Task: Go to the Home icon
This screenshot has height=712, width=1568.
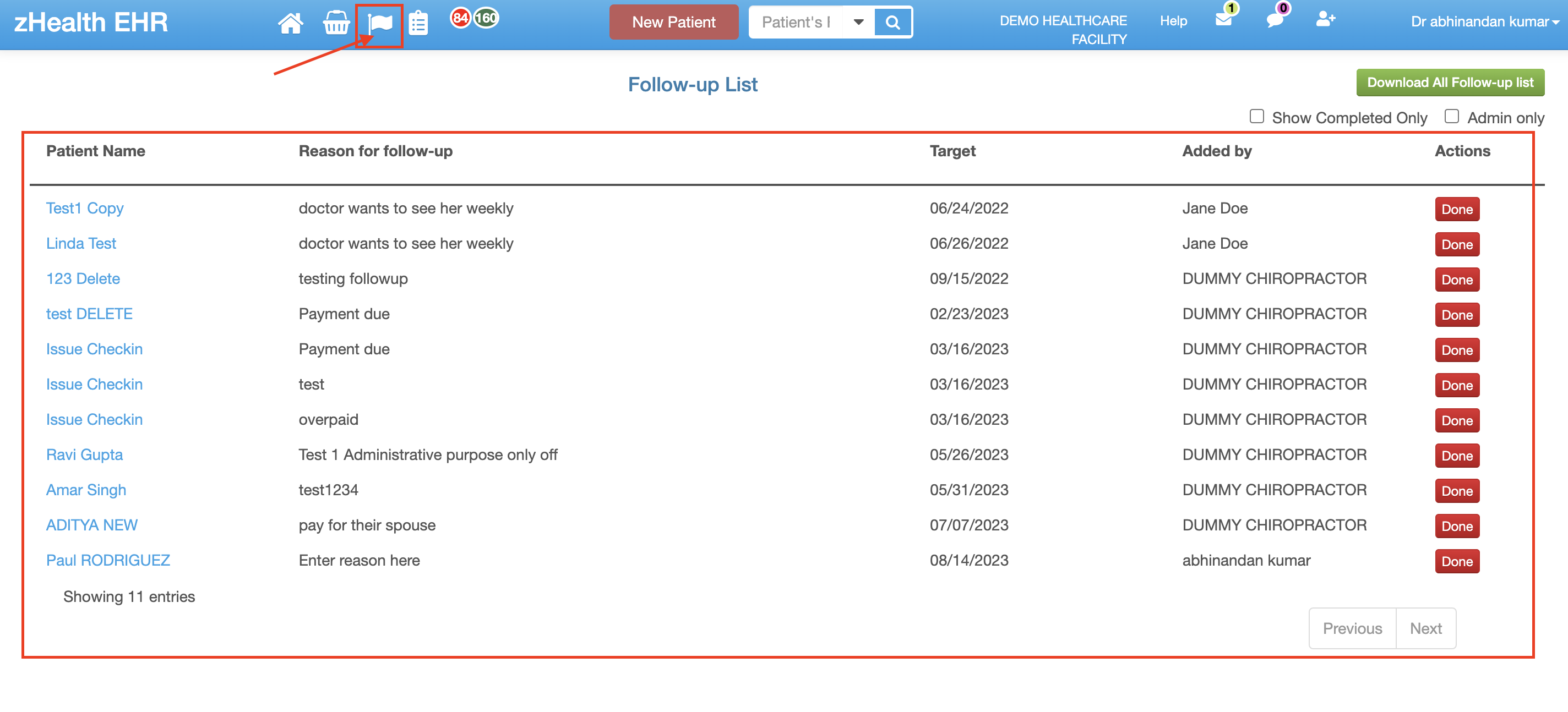Action: [x=290, y=23]
